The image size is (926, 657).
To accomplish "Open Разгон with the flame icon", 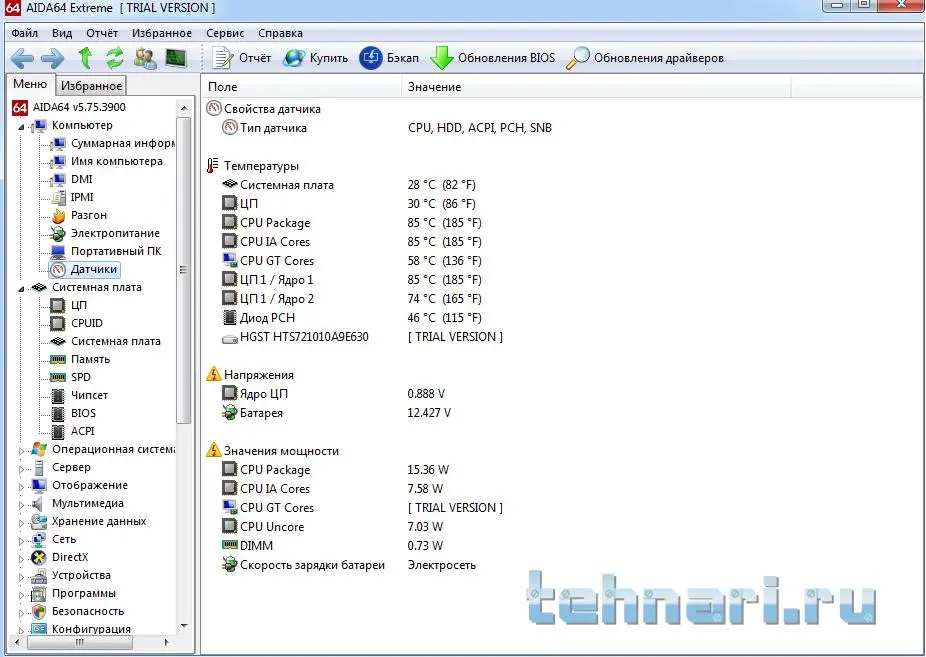I will click(79, 215).
